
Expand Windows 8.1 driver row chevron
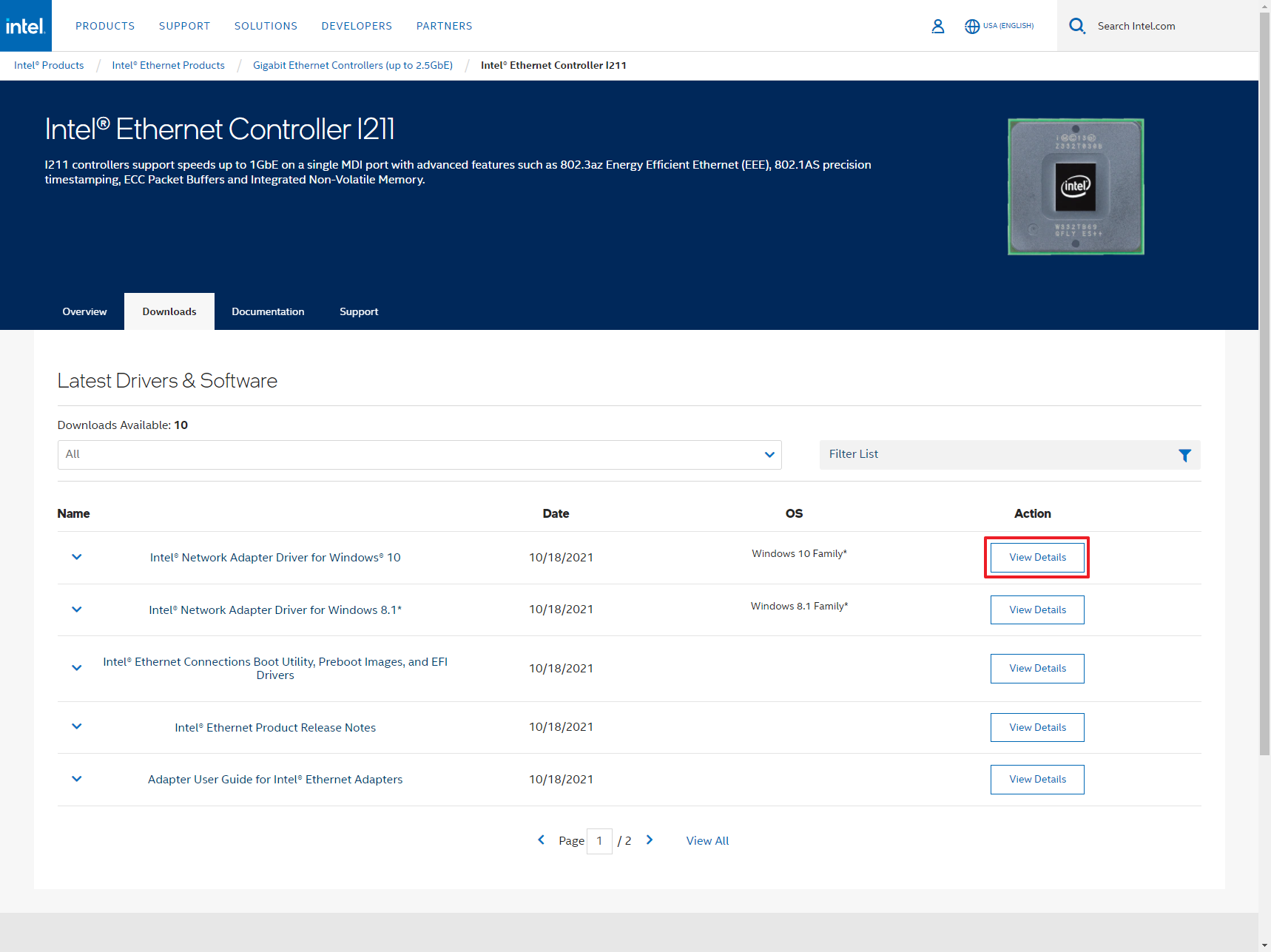[76, 610]
